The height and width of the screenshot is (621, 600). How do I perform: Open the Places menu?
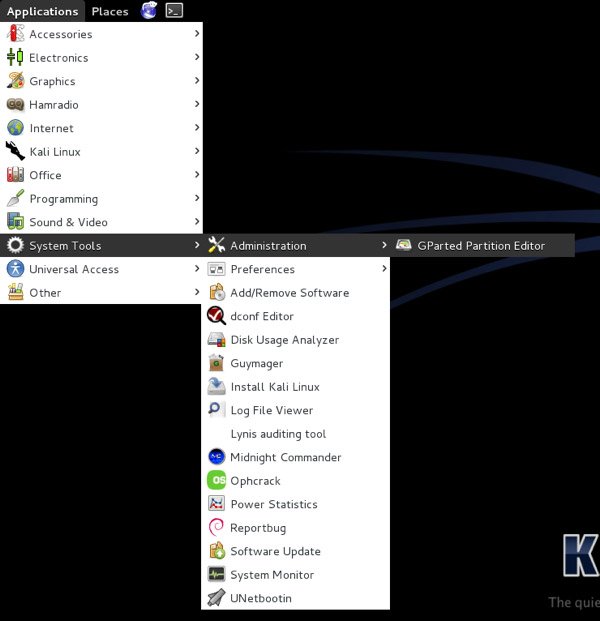pyautogui.click(x=110, y=11)
